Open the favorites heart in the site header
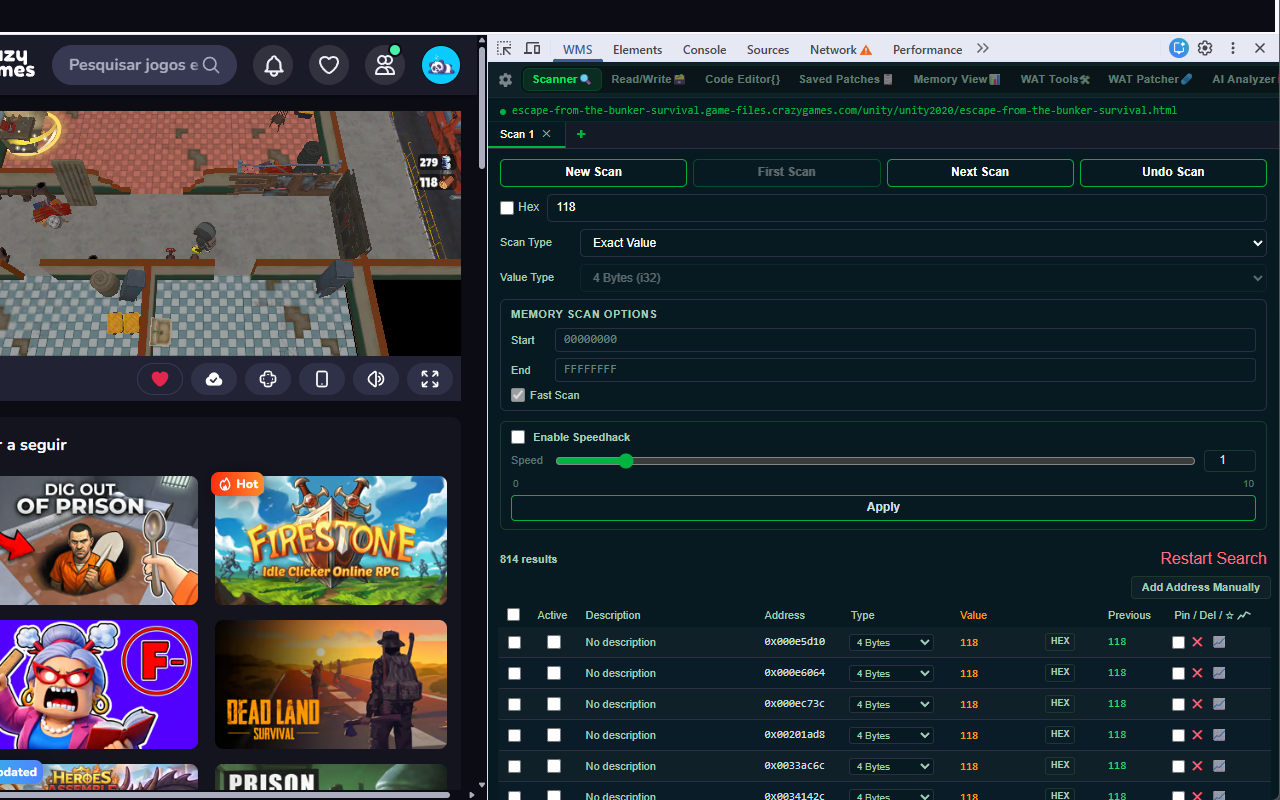This screenshot has height=800, width=1280. pyautogui.click(x=329, y=65)
